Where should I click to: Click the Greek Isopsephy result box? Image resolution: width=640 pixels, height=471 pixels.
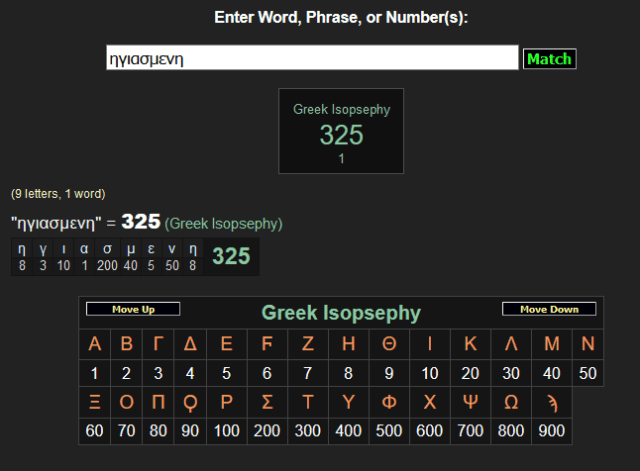pyautogui.click(x=341, y=131)
